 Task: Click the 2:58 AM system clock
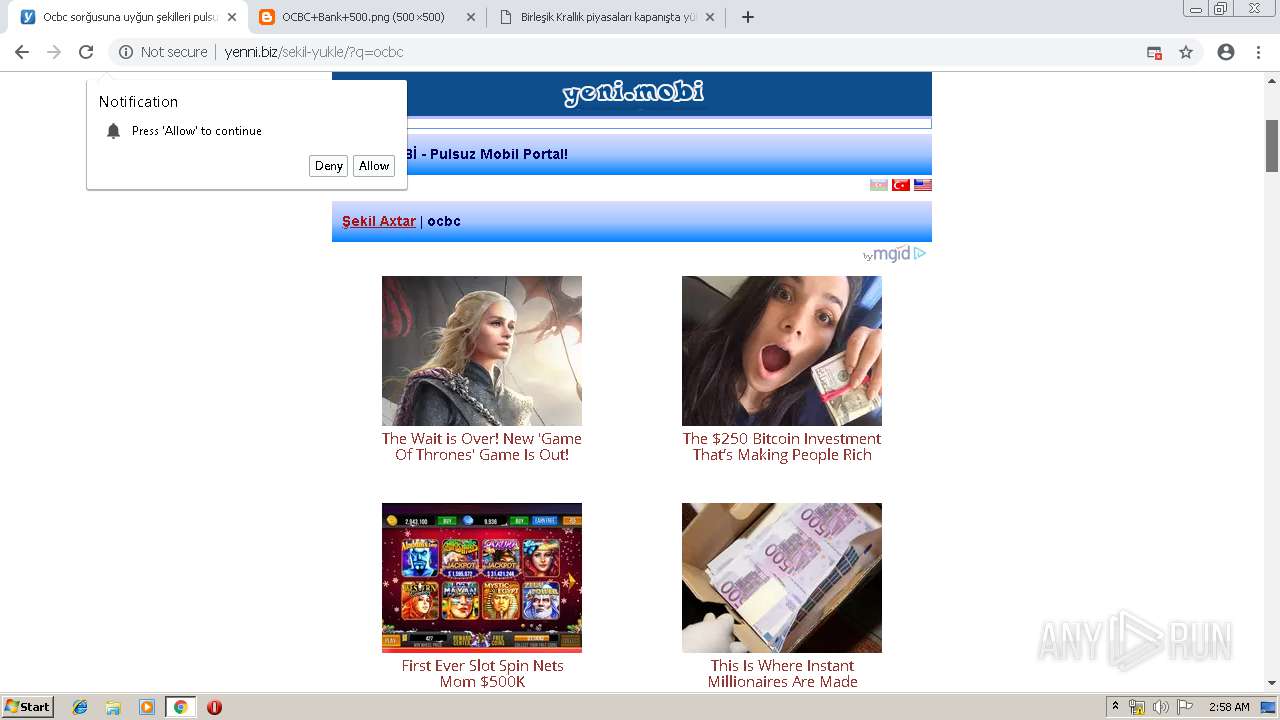tap(1229, 707)
